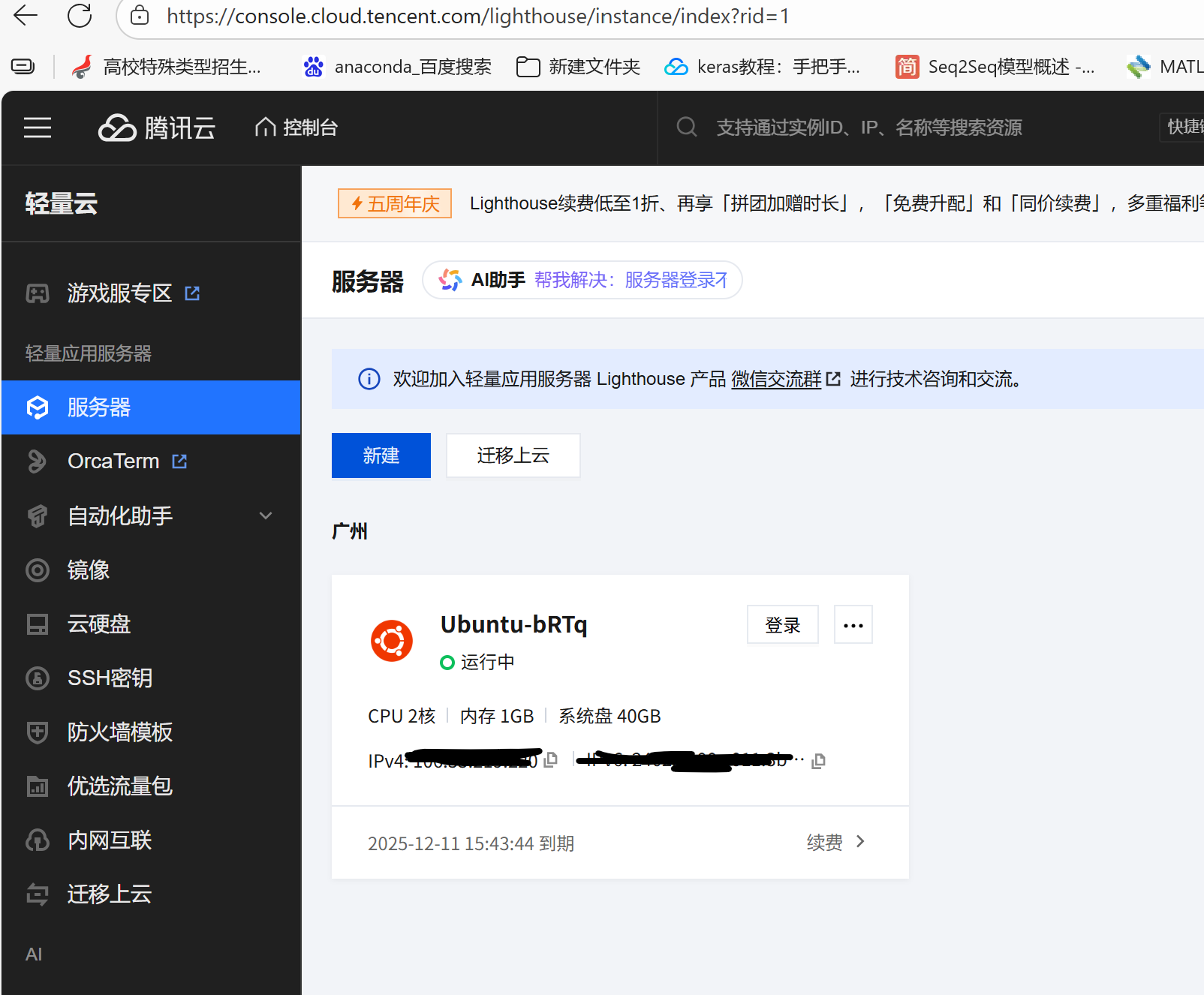Select 防火墙模板 in the sidebar

pyautogui.click(x=120, y=732)
